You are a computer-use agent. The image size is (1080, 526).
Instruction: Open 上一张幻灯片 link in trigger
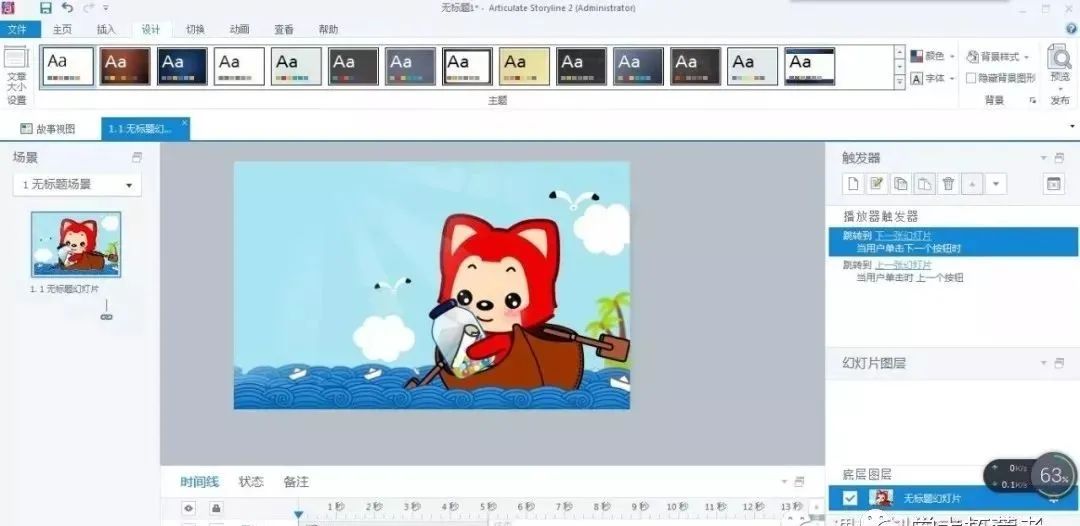[x=902, y=265]
